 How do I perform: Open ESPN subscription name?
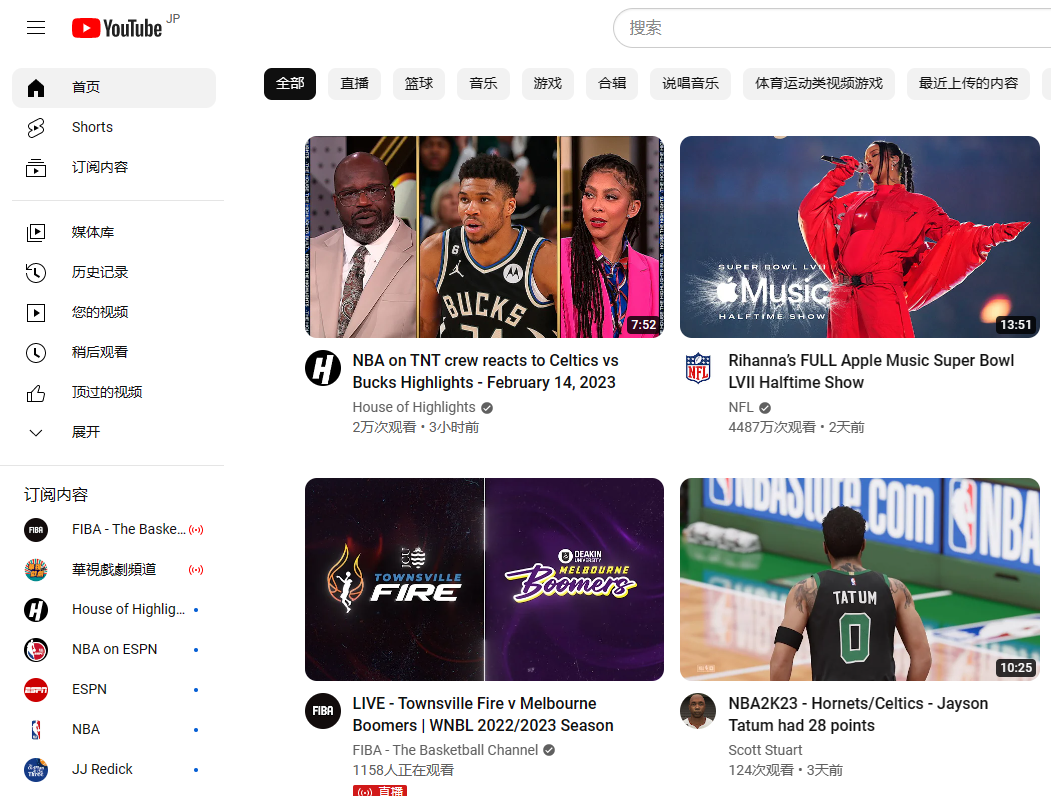[x=89, y=689]
